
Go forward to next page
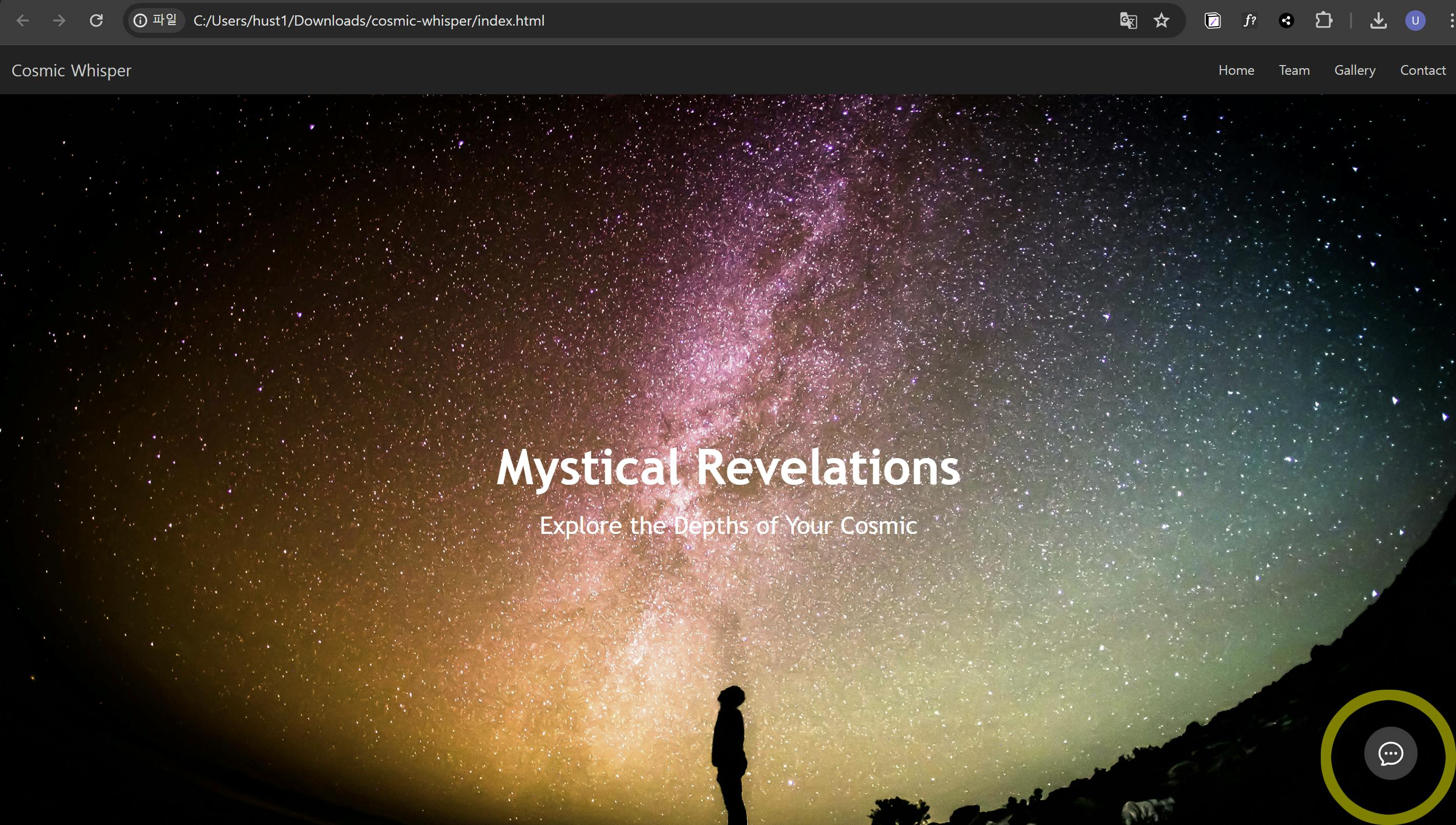pyautogui.click(x=59, y=21)
